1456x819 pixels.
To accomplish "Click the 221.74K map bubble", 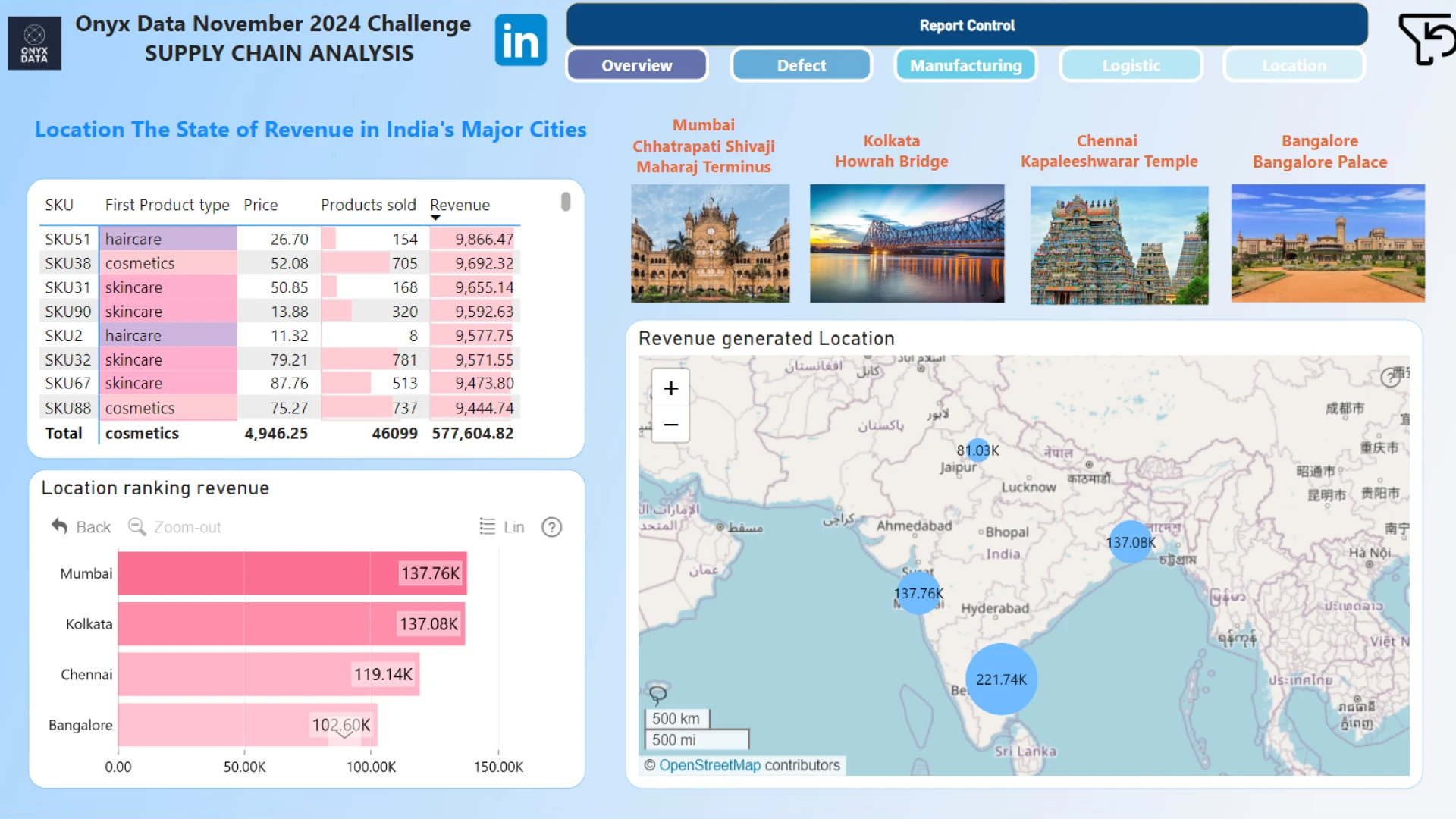I will click(1001, 679).
